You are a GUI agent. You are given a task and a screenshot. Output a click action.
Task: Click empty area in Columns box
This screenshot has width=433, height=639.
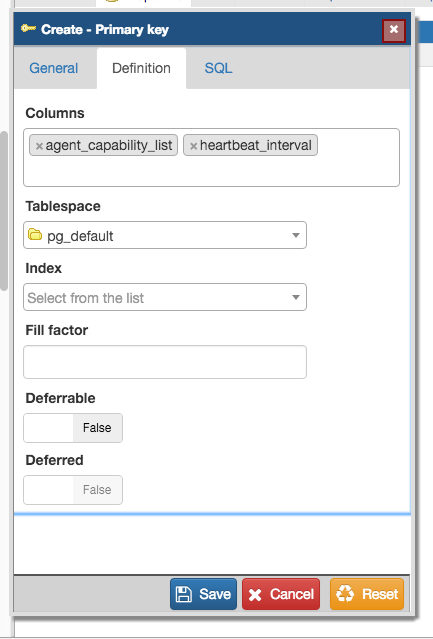211,172
